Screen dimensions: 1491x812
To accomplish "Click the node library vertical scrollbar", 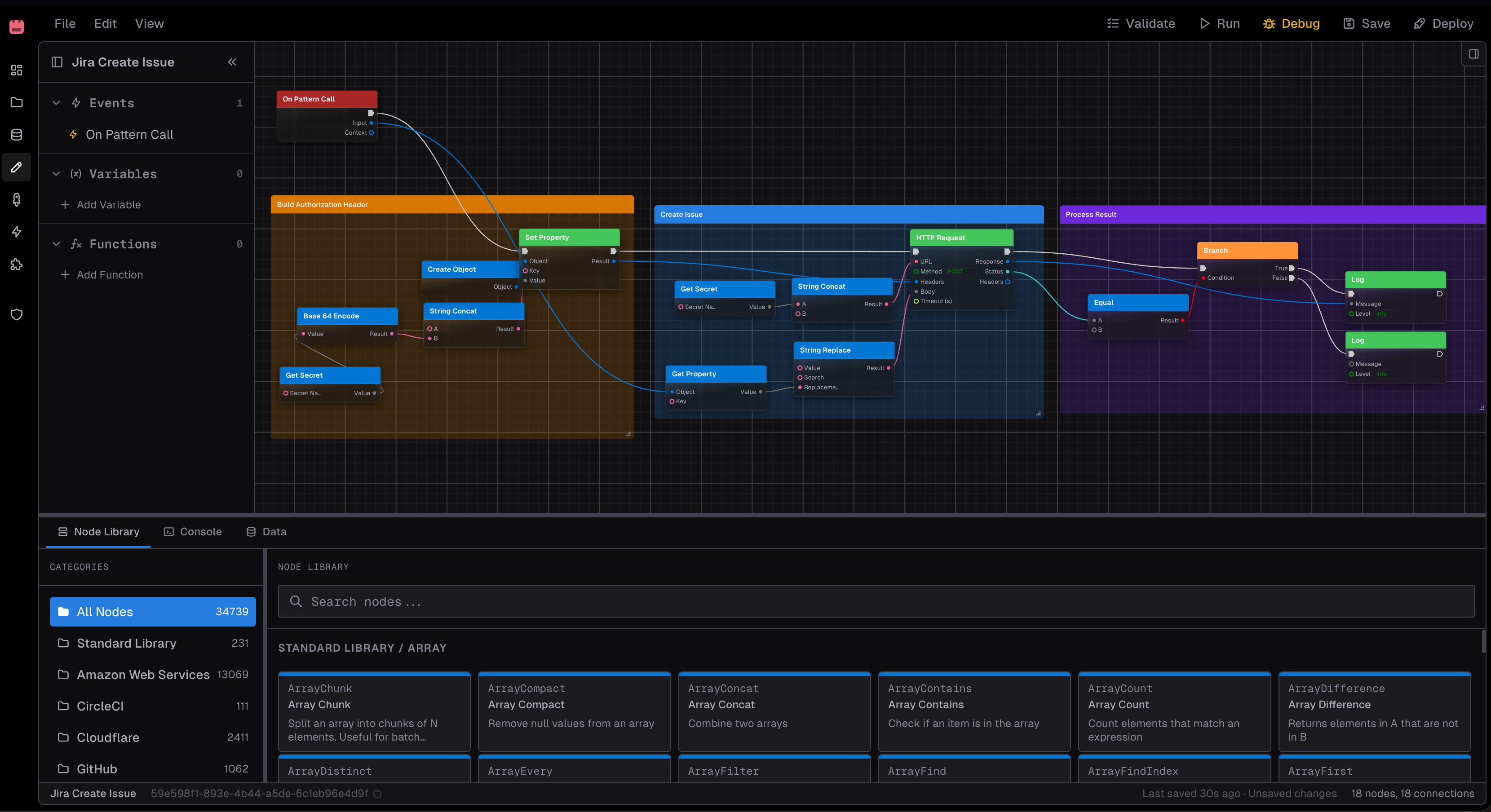I will tap(1483, 641).
